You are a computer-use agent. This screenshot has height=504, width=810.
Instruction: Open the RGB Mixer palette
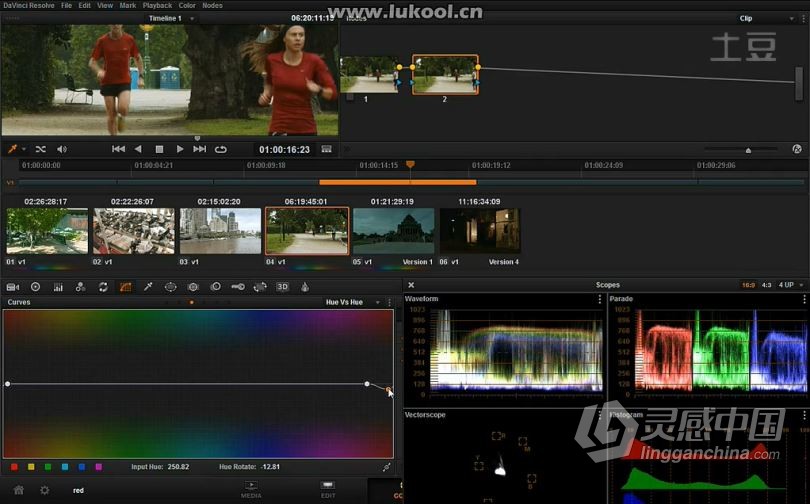click(58, 287)
